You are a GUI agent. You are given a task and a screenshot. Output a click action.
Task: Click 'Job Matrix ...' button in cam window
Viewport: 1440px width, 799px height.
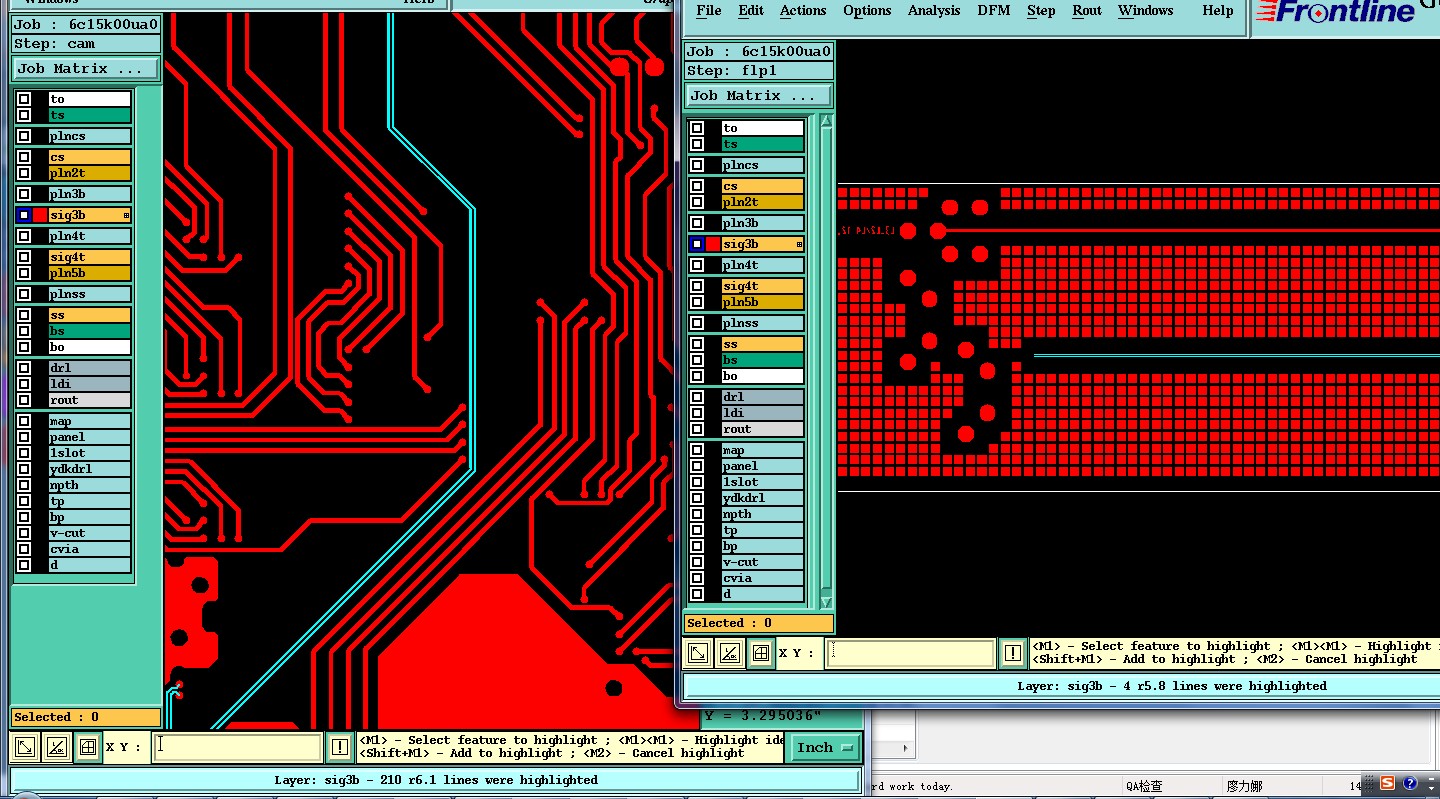86,69
